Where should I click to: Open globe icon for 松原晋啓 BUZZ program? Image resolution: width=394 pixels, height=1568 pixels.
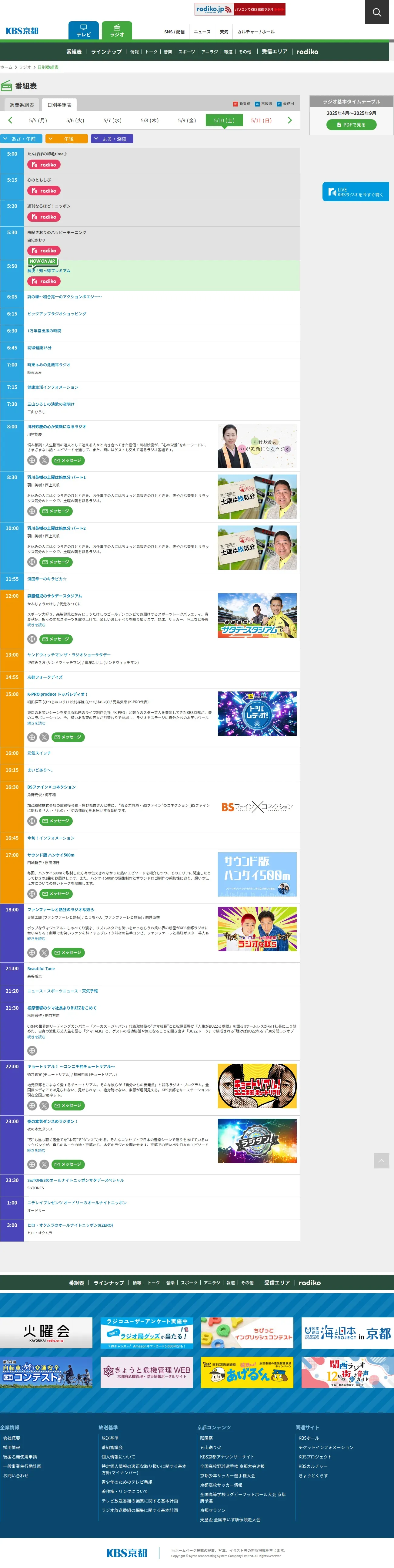coord(32,1051)
